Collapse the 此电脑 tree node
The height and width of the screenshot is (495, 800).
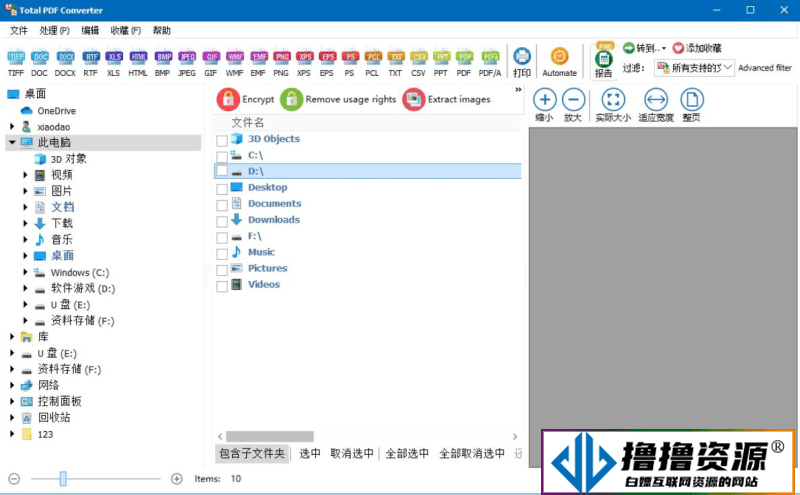tap(12, 142)
